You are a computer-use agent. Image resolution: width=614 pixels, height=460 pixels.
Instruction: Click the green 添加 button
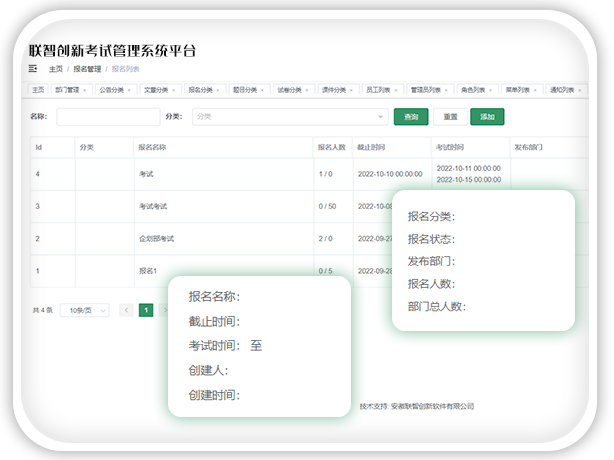[x=487, y=117]
